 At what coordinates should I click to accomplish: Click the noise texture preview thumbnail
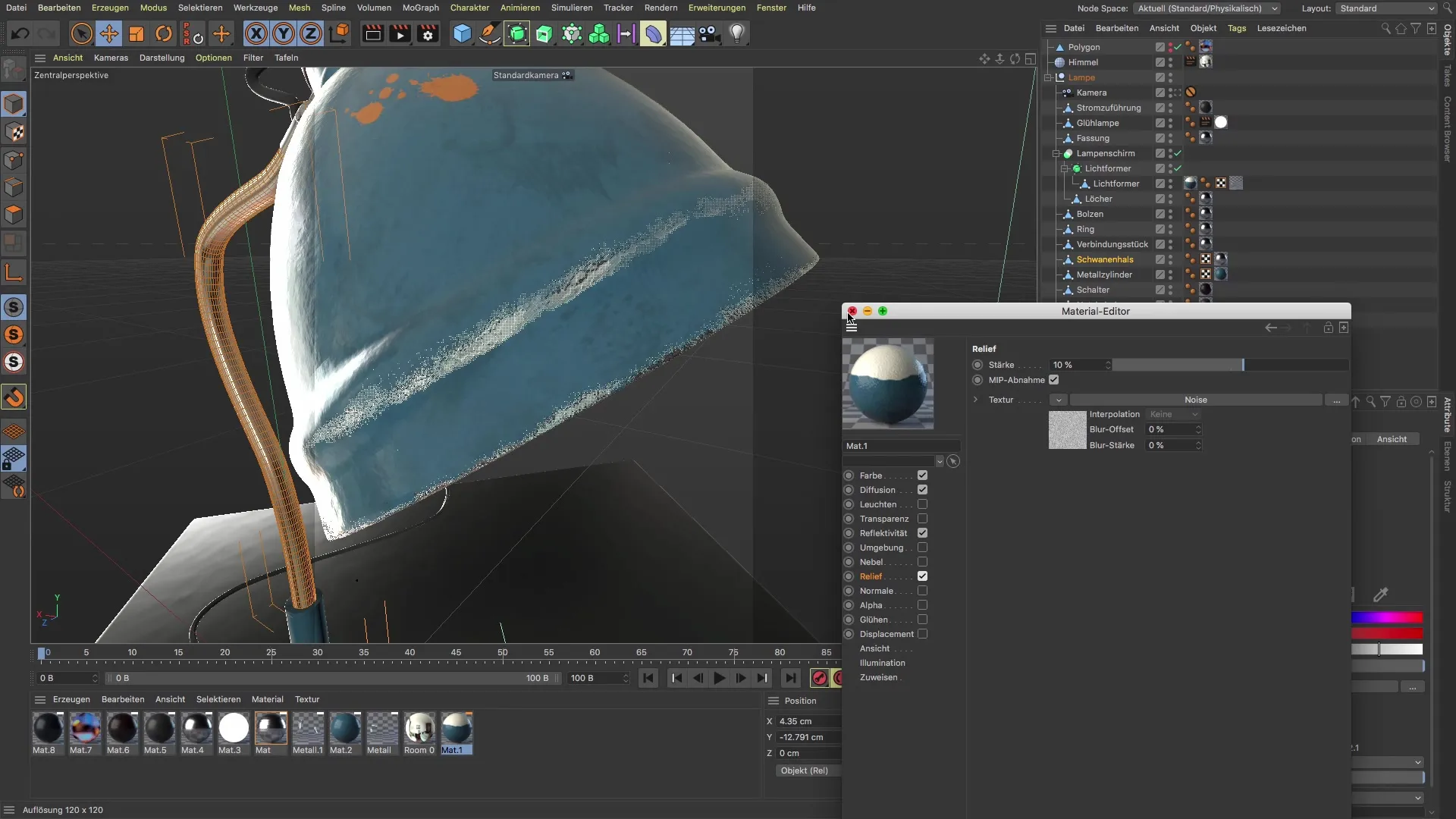tap(1067, 430)
